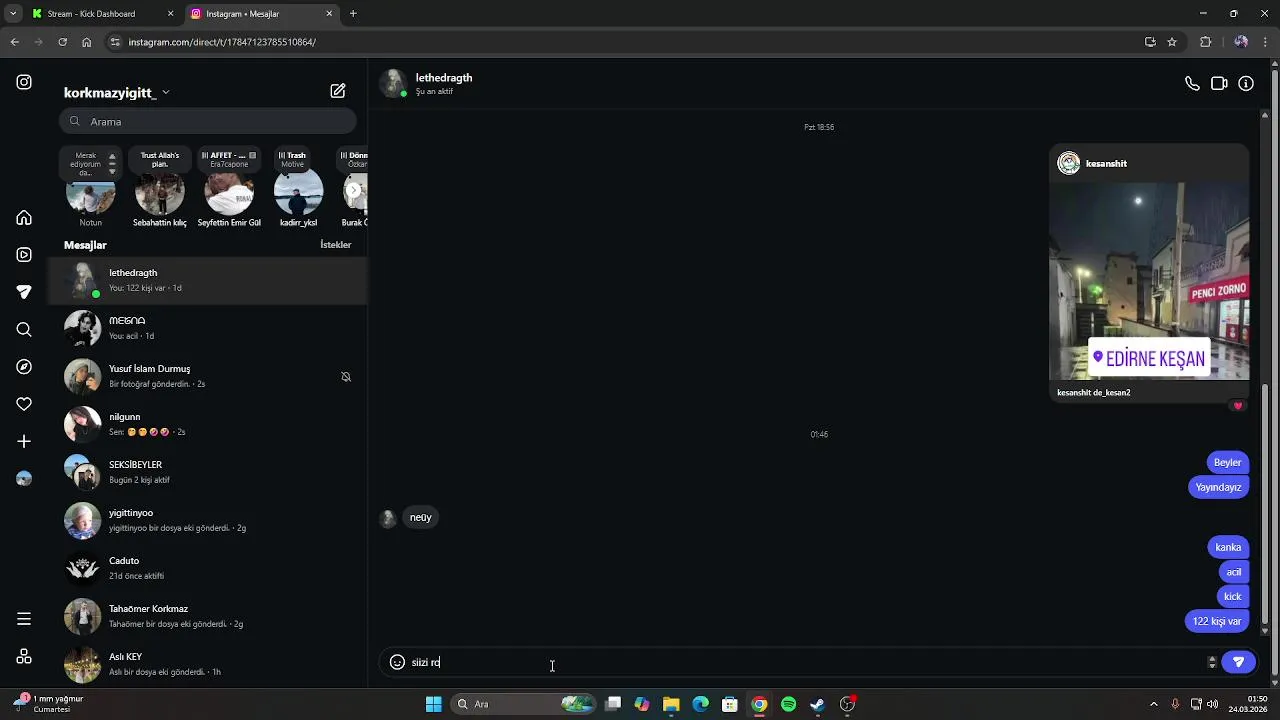Open SEKSİBEYLER group chat

pyautogui.click(x=208, y=472)
